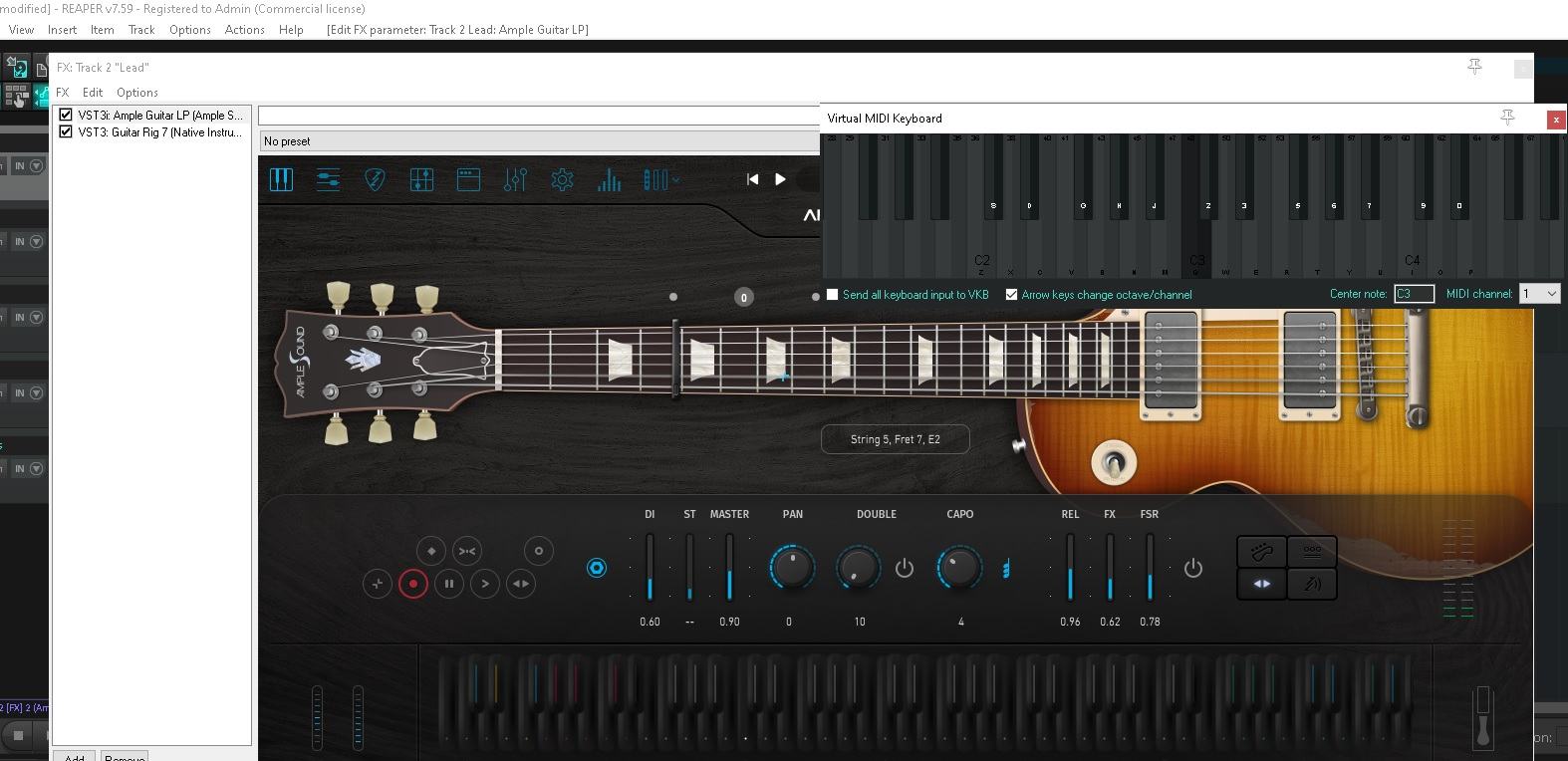
Task: Pin the Virtual MIDI Keyboard window
Action: click(x=1507, y=118)
